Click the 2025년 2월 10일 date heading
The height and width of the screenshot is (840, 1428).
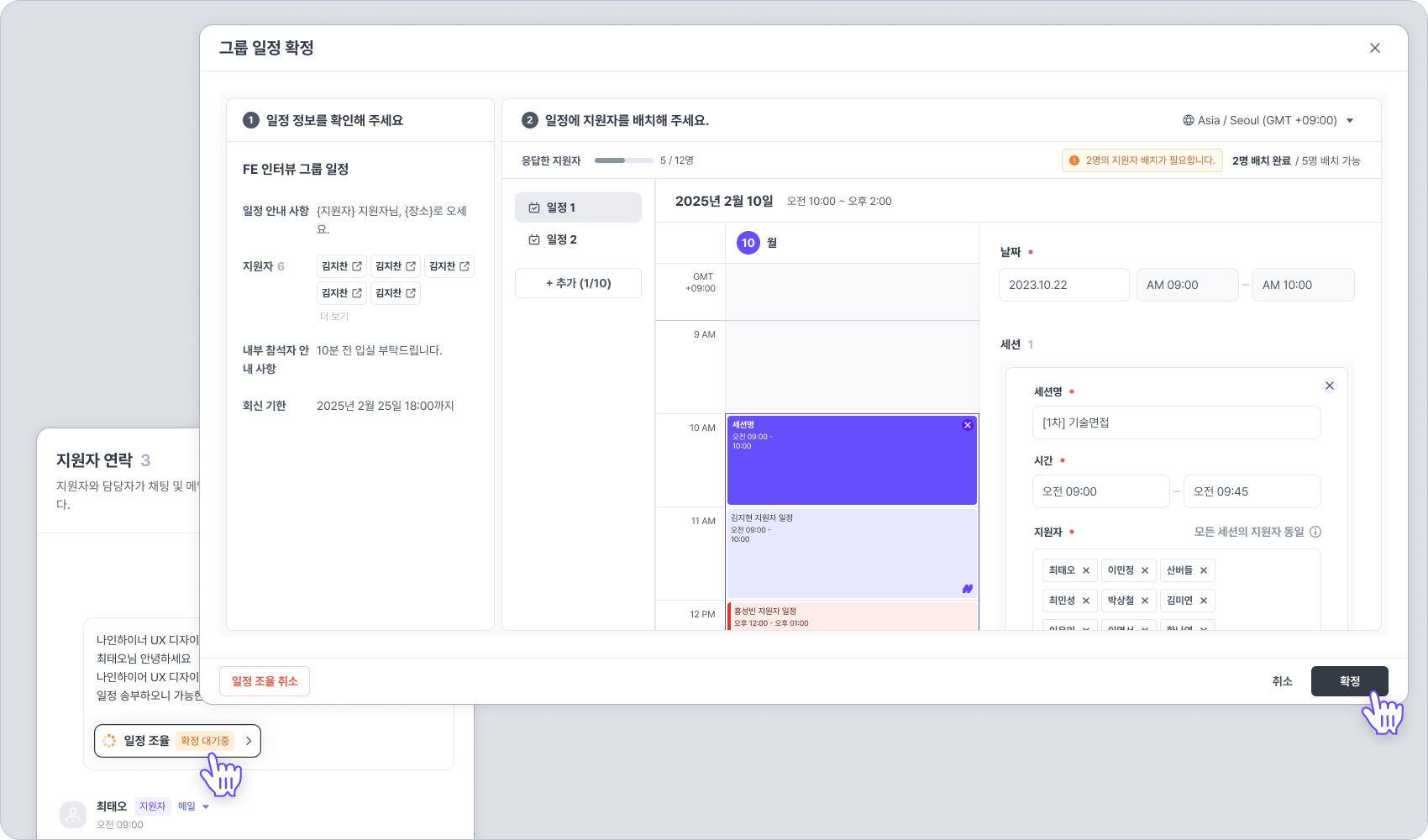point(724,201)
